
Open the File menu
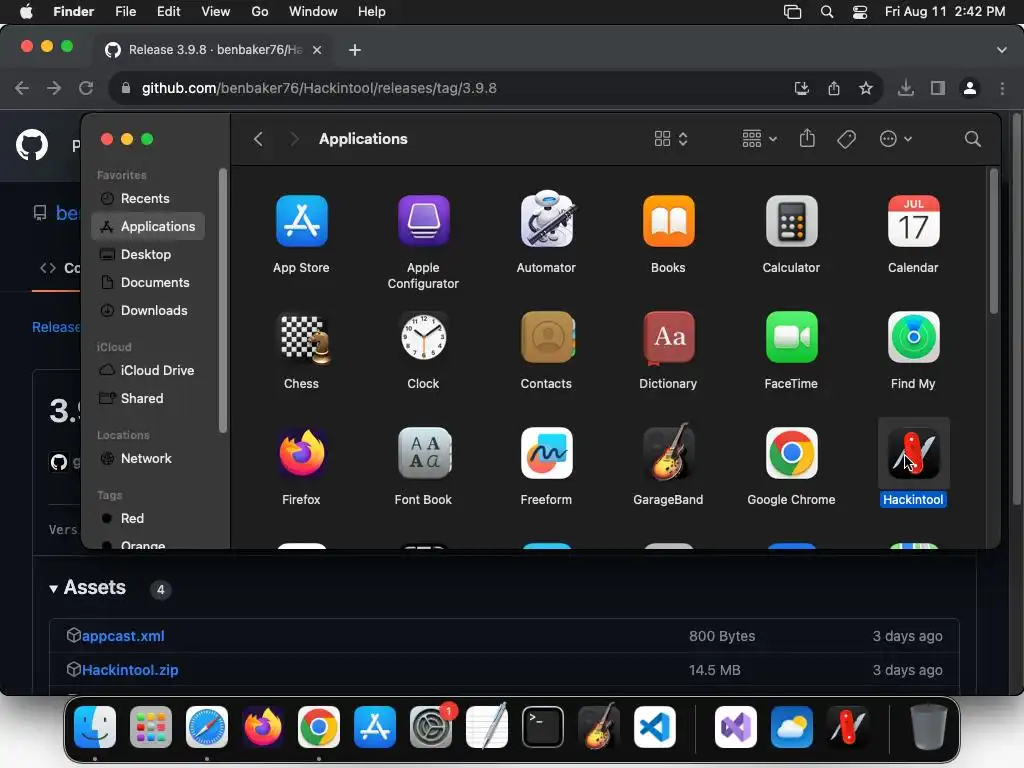(x=125, y=12)
